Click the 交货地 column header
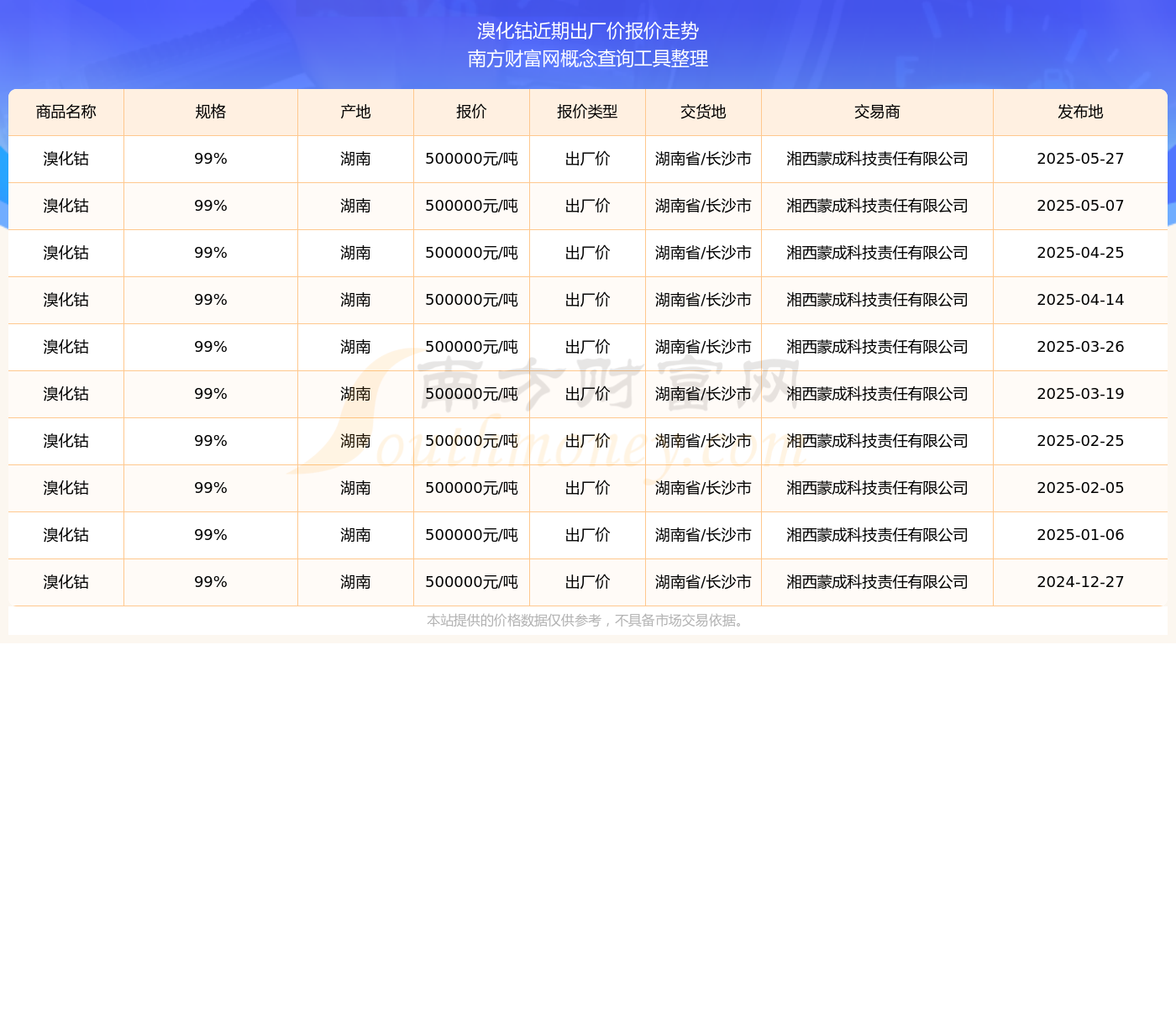The width and height of the screenshot is (1176, 1012). (x=703, y=112)
